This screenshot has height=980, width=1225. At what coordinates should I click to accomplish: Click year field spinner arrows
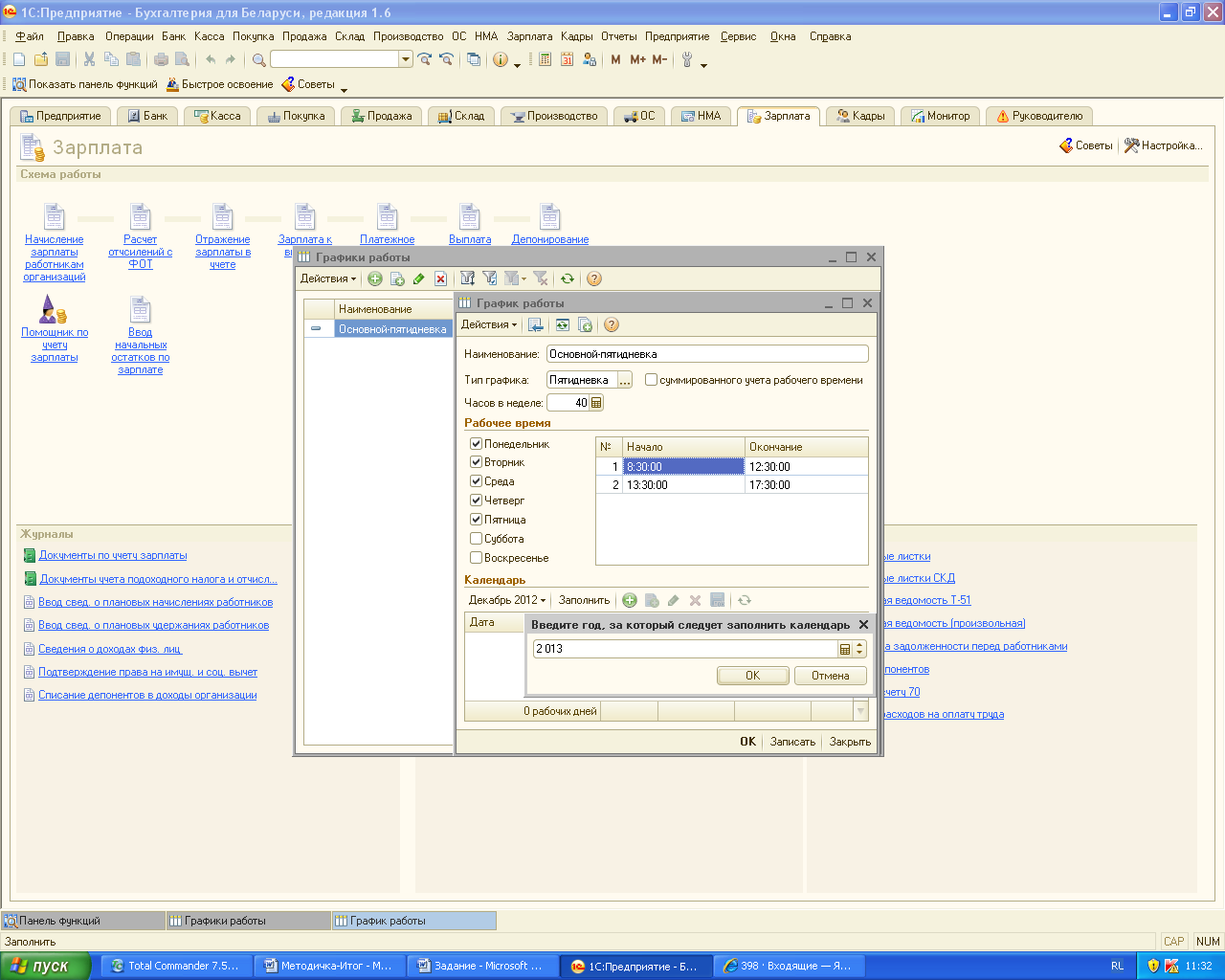pyautogui.click(x=859, y=649)
